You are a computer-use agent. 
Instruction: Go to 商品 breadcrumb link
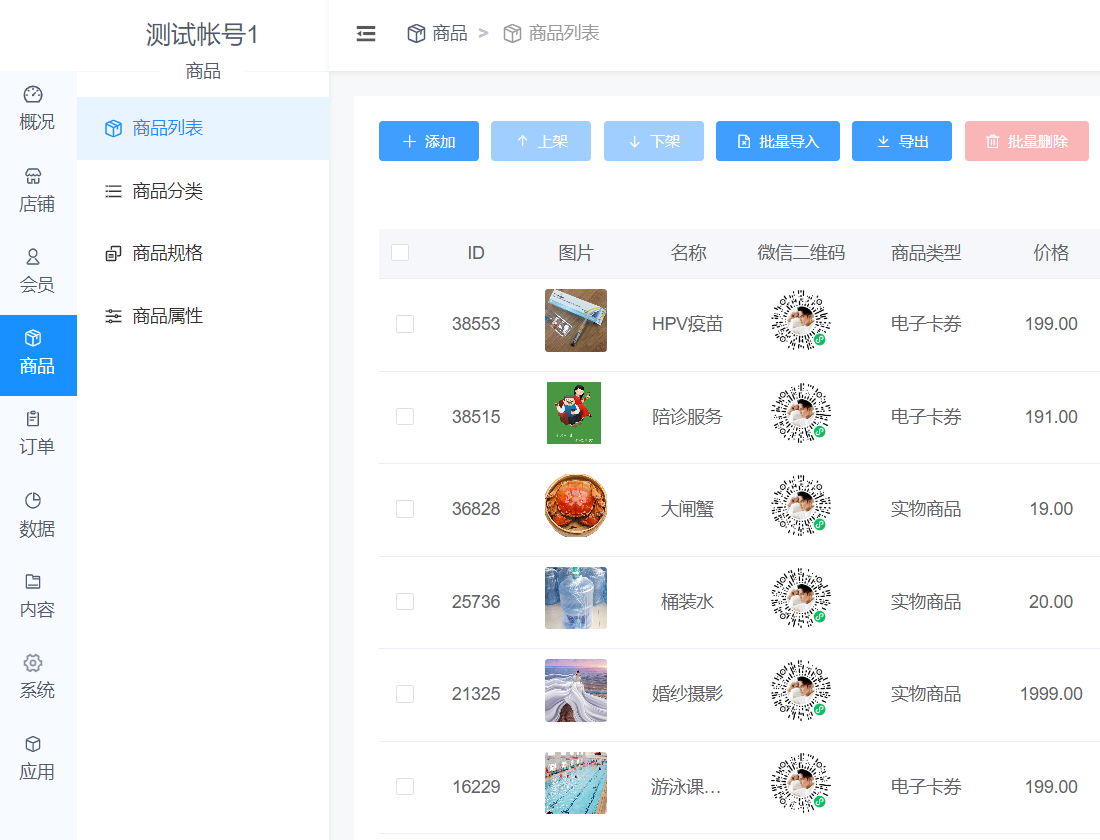(x=450, y=33)
